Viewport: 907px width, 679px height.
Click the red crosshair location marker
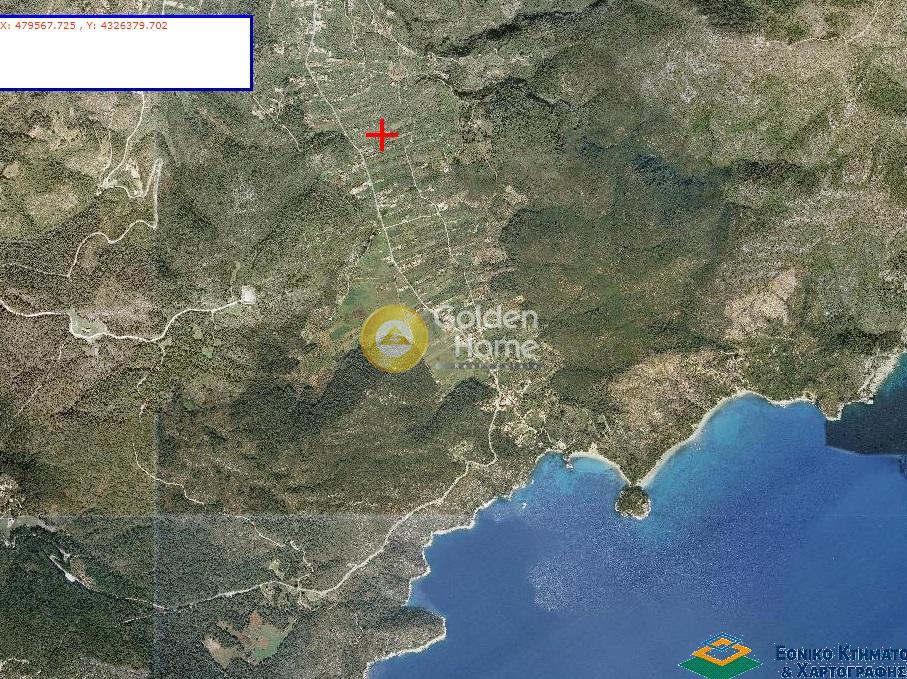381,135
